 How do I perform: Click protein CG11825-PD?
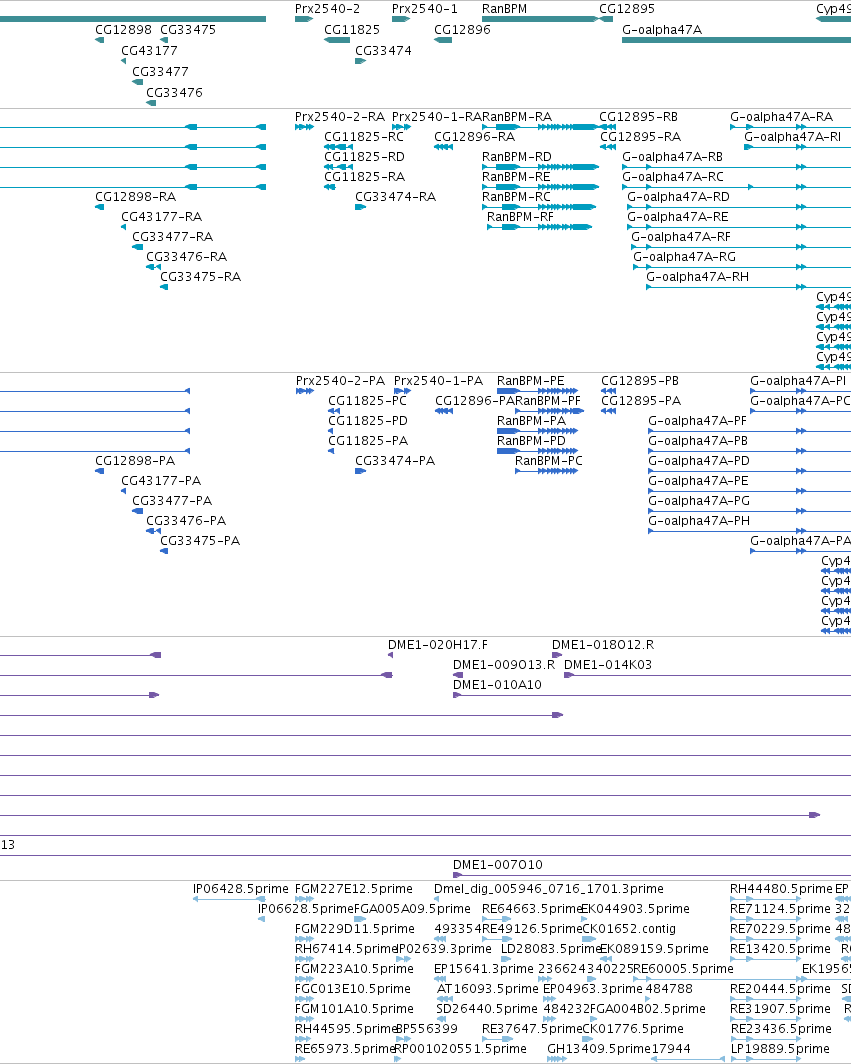368,421
